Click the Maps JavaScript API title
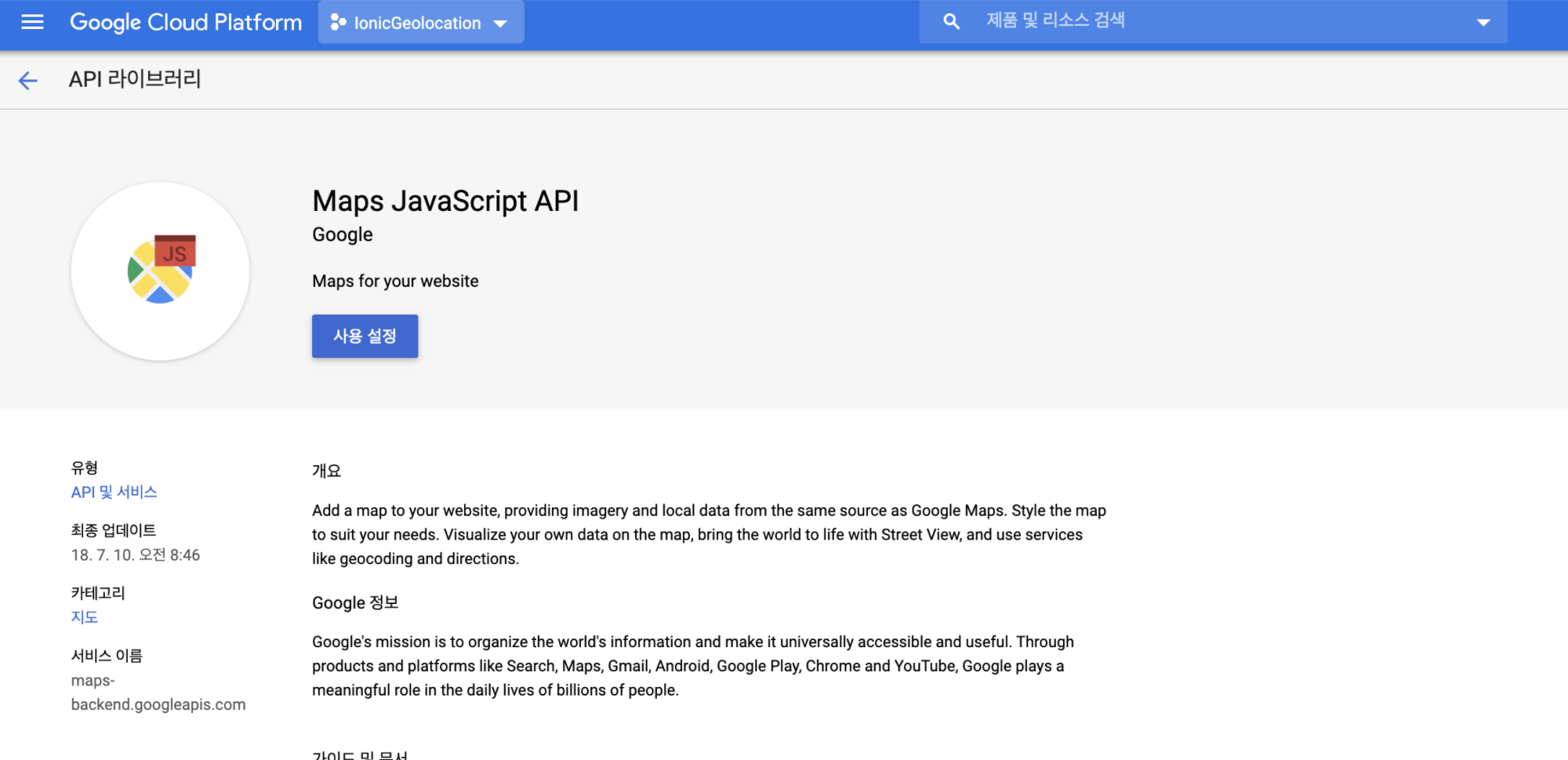Image resolution: width=1568 pixels, height=760 pixels. 445,201
